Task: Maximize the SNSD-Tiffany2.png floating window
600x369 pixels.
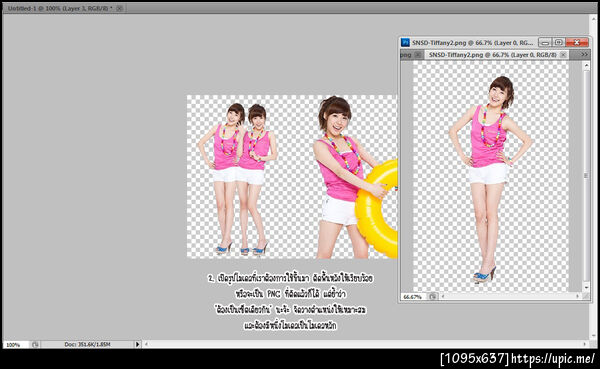Action: [558, 42]
